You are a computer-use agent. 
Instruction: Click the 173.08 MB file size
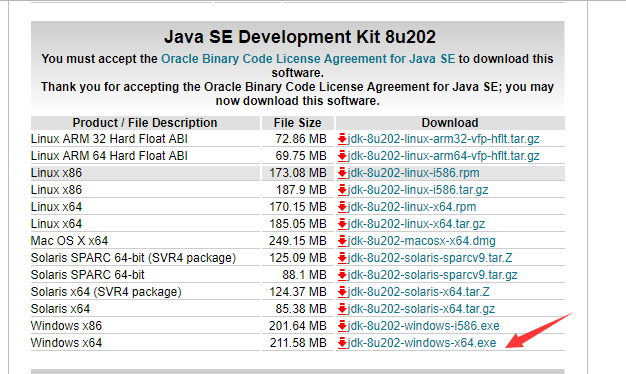tap(298, 173)
